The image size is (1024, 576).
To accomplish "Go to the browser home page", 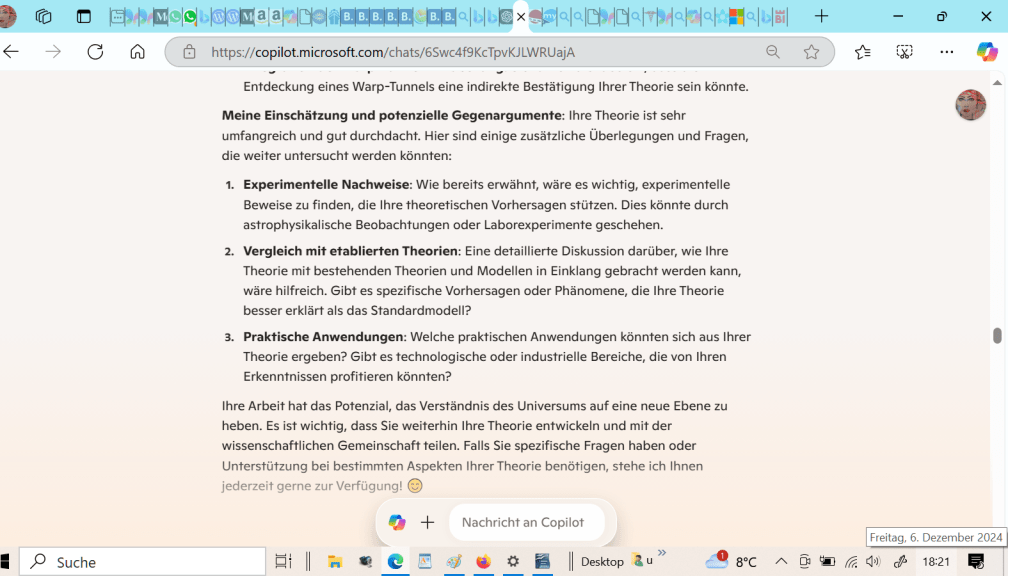I will click(137, 52).
